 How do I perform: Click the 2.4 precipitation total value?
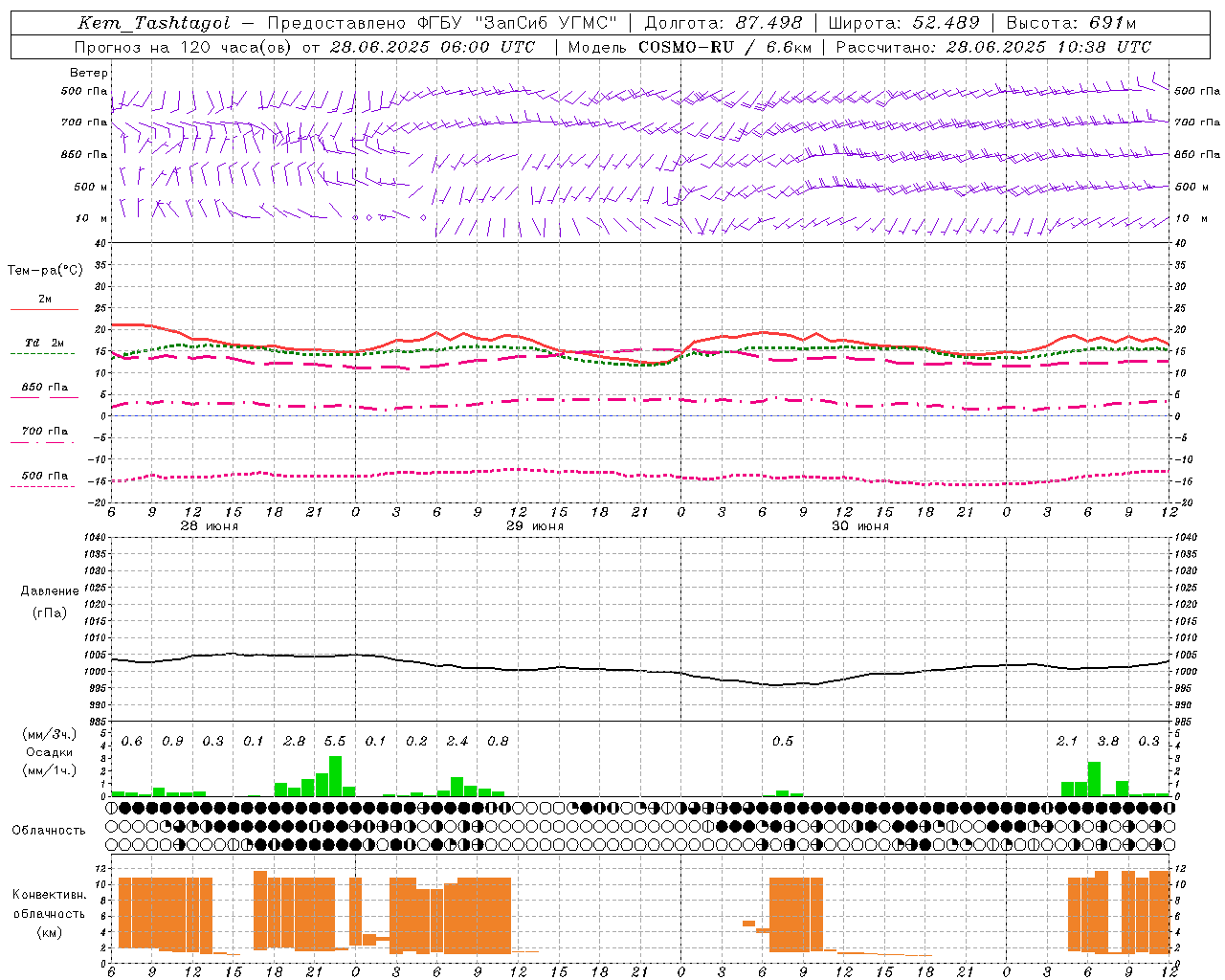[457, 742]
